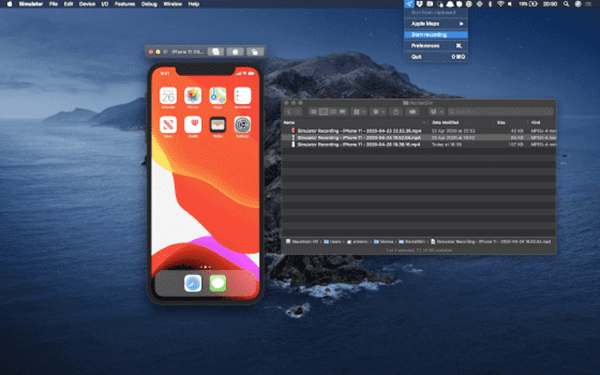Open the Health app icon
The height and width of the screenshot is (375, 600).
193,125
